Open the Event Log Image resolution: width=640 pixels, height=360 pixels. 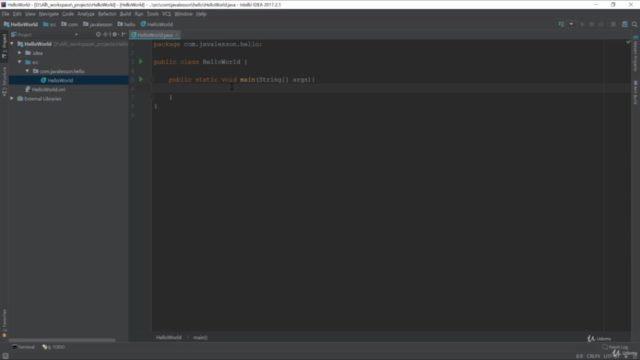[615, 347]
